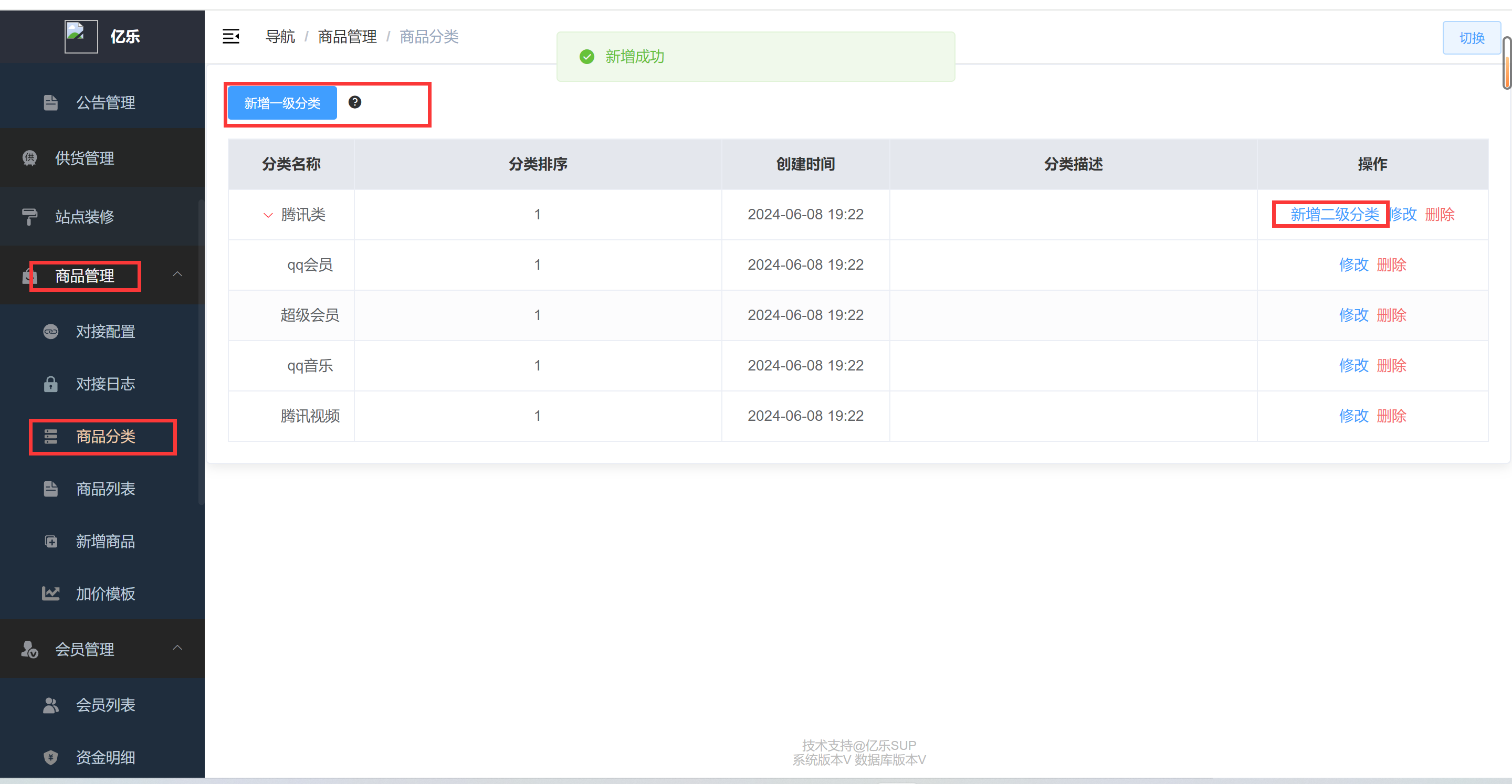Open the help question mark icon
Viewport: 1512px width, 784px height.
click(354, 102)
